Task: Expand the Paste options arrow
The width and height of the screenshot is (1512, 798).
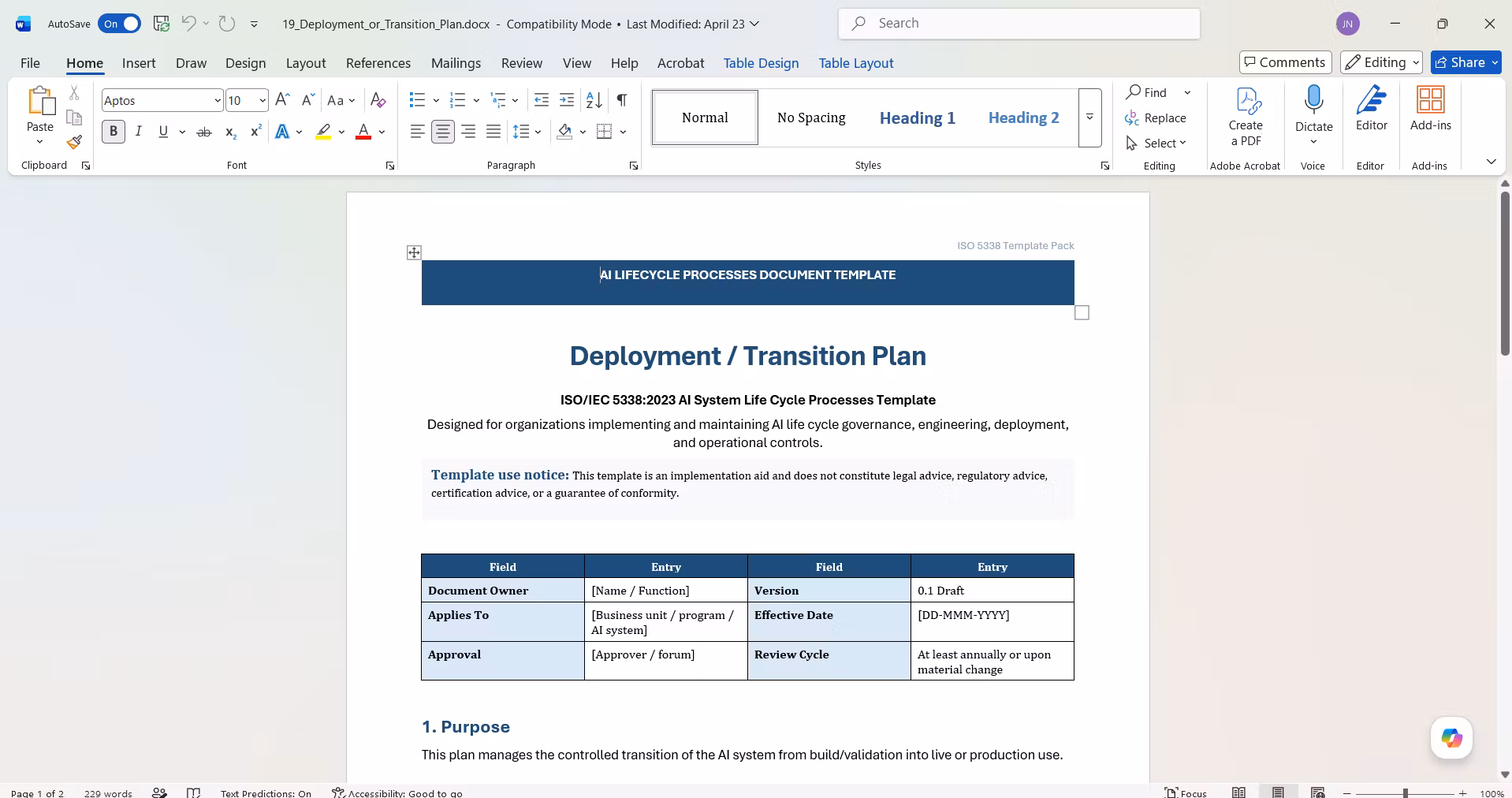Action: (39, 142)
